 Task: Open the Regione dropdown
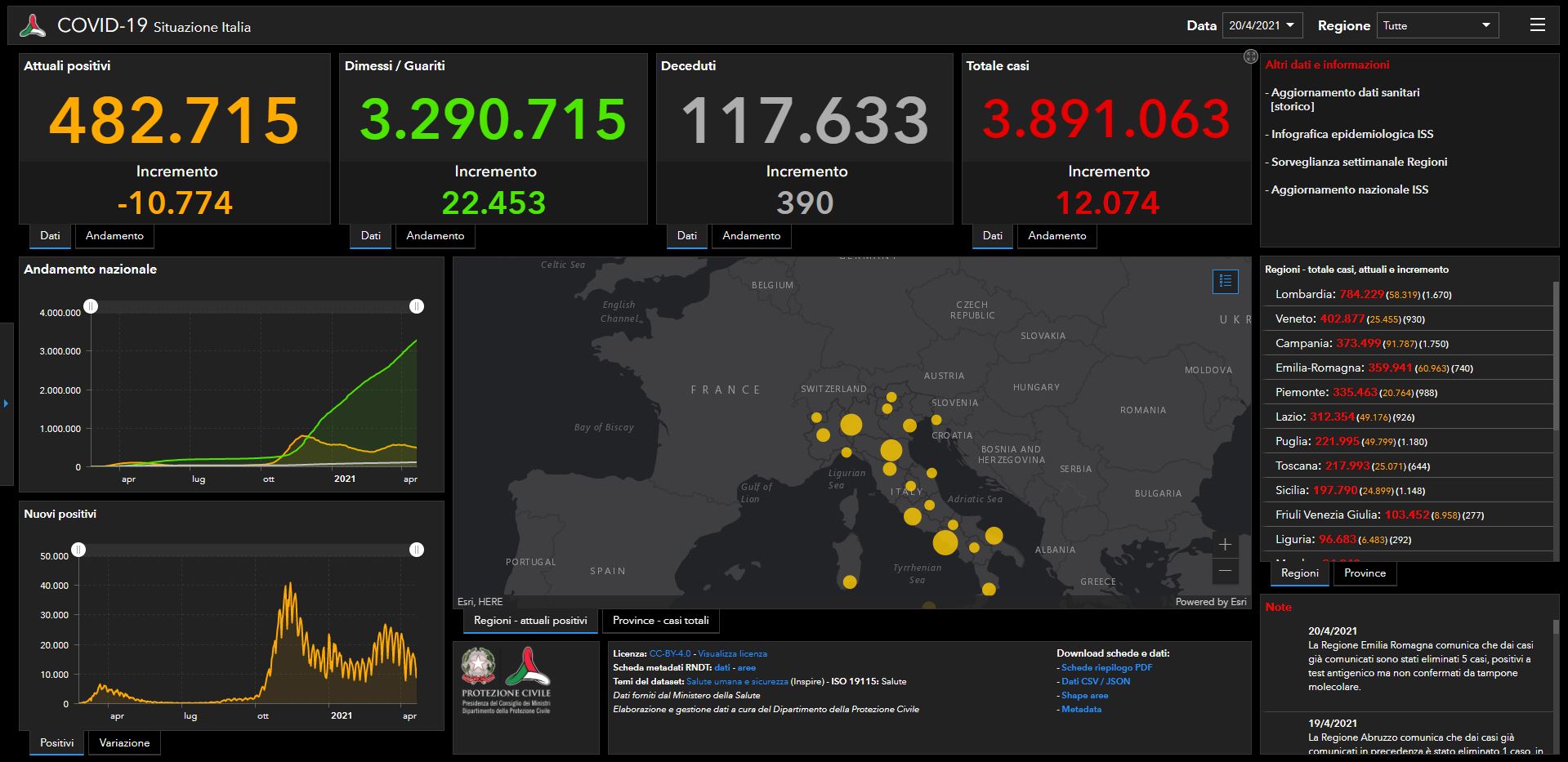1436,25
